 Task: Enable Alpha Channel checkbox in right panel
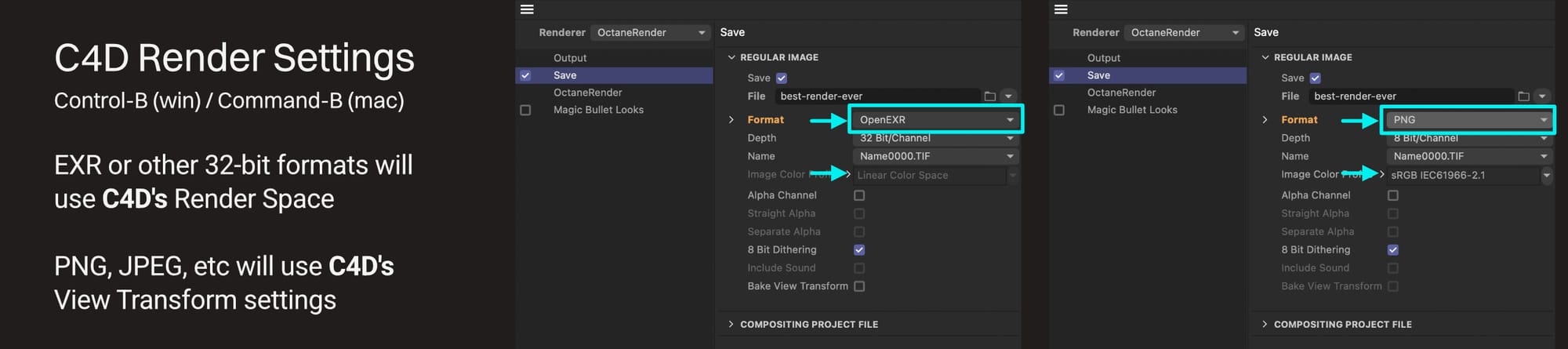tap(1393, 195)
